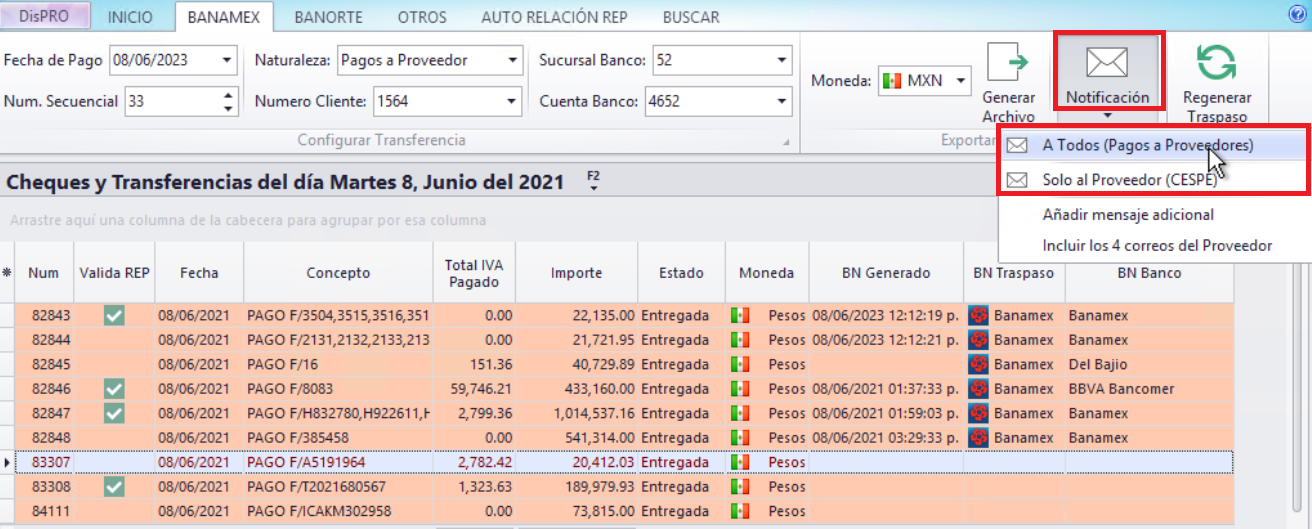Screen dimensions: 1312x529
Task: Sort by the Estado column header
Action: (x=681, y=273)
